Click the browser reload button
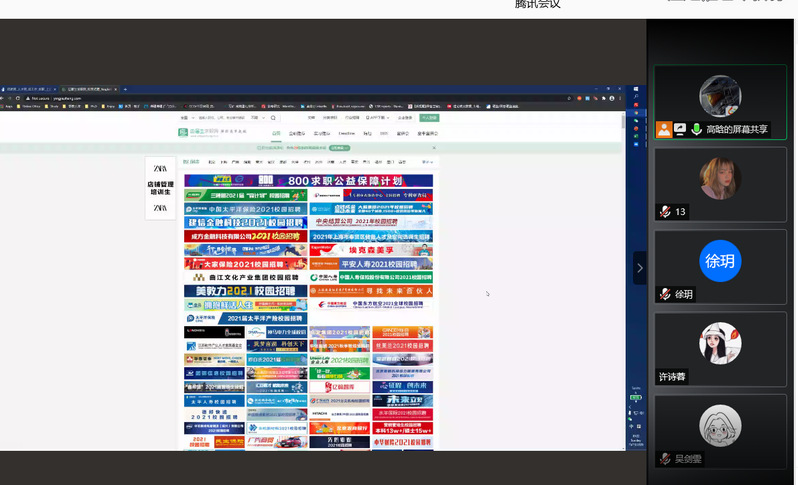 pos(18,98)
